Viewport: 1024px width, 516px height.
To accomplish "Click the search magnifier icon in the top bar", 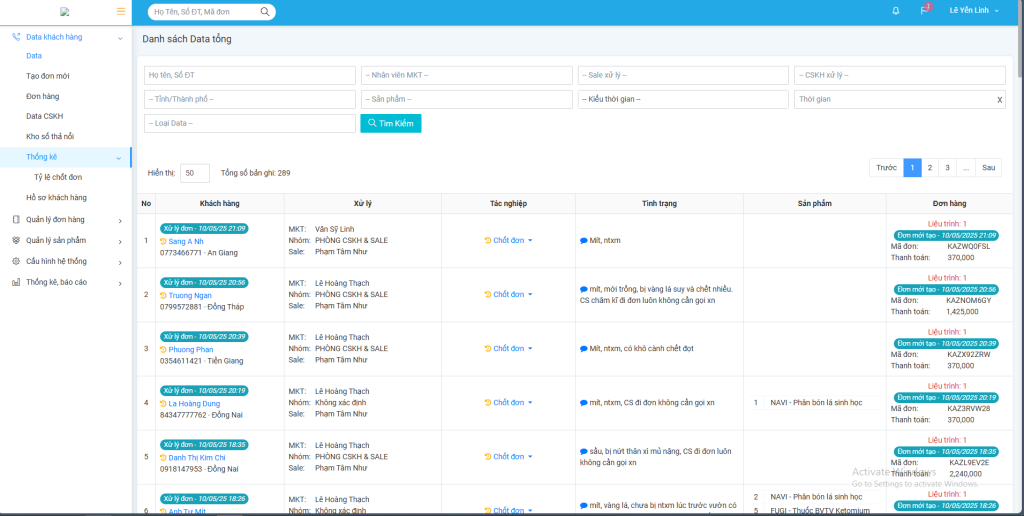I will pos(265,12).
